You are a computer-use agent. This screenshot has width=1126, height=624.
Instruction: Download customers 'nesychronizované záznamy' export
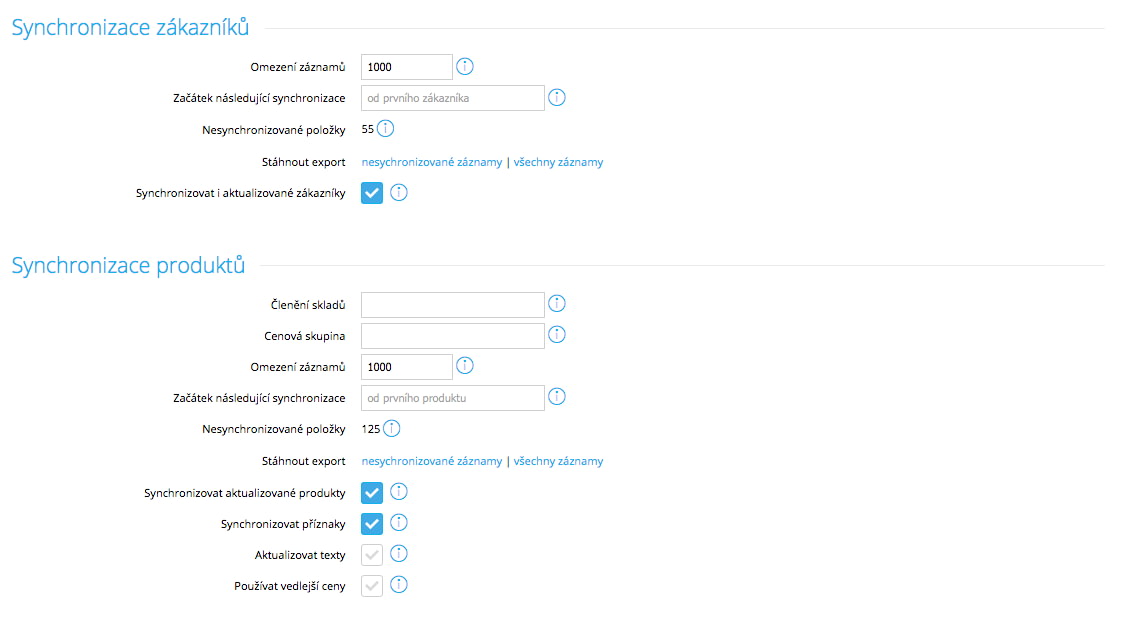[x=432, y=162]
